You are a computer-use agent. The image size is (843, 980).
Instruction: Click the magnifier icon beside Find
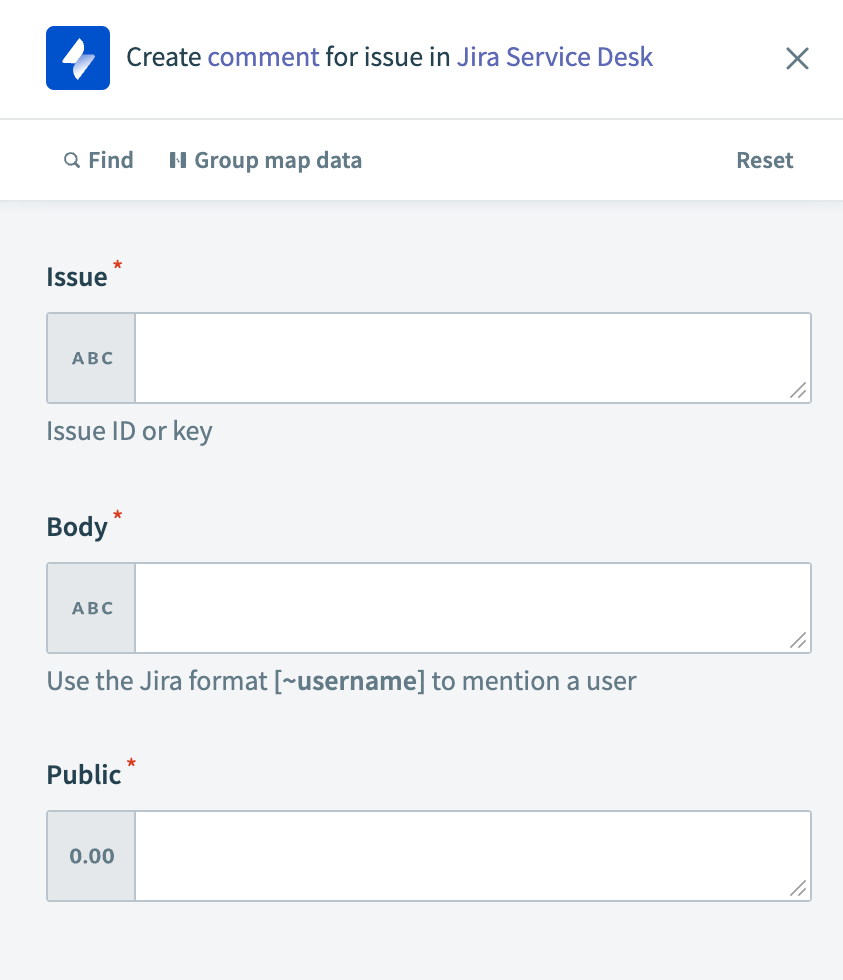pyautogui.click(x=71, y=160)
